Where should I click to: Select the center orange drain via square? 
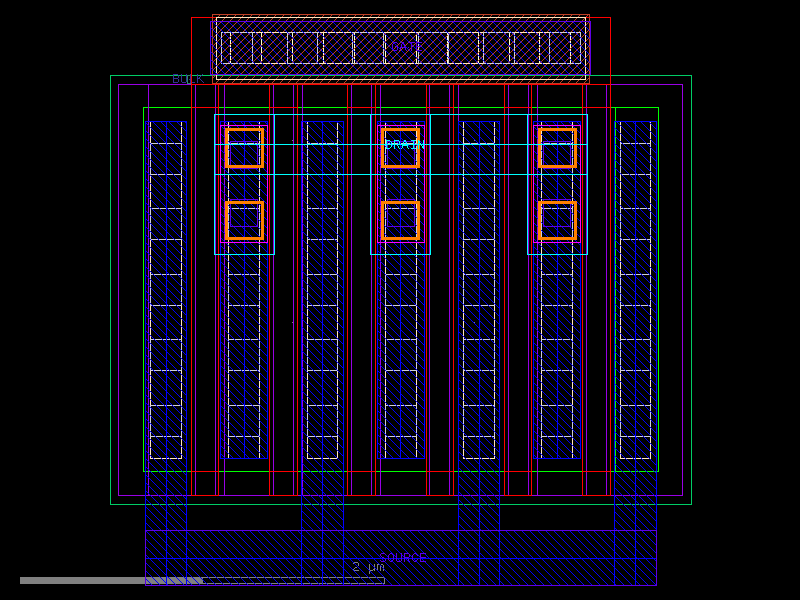click(x=400, y=147)
